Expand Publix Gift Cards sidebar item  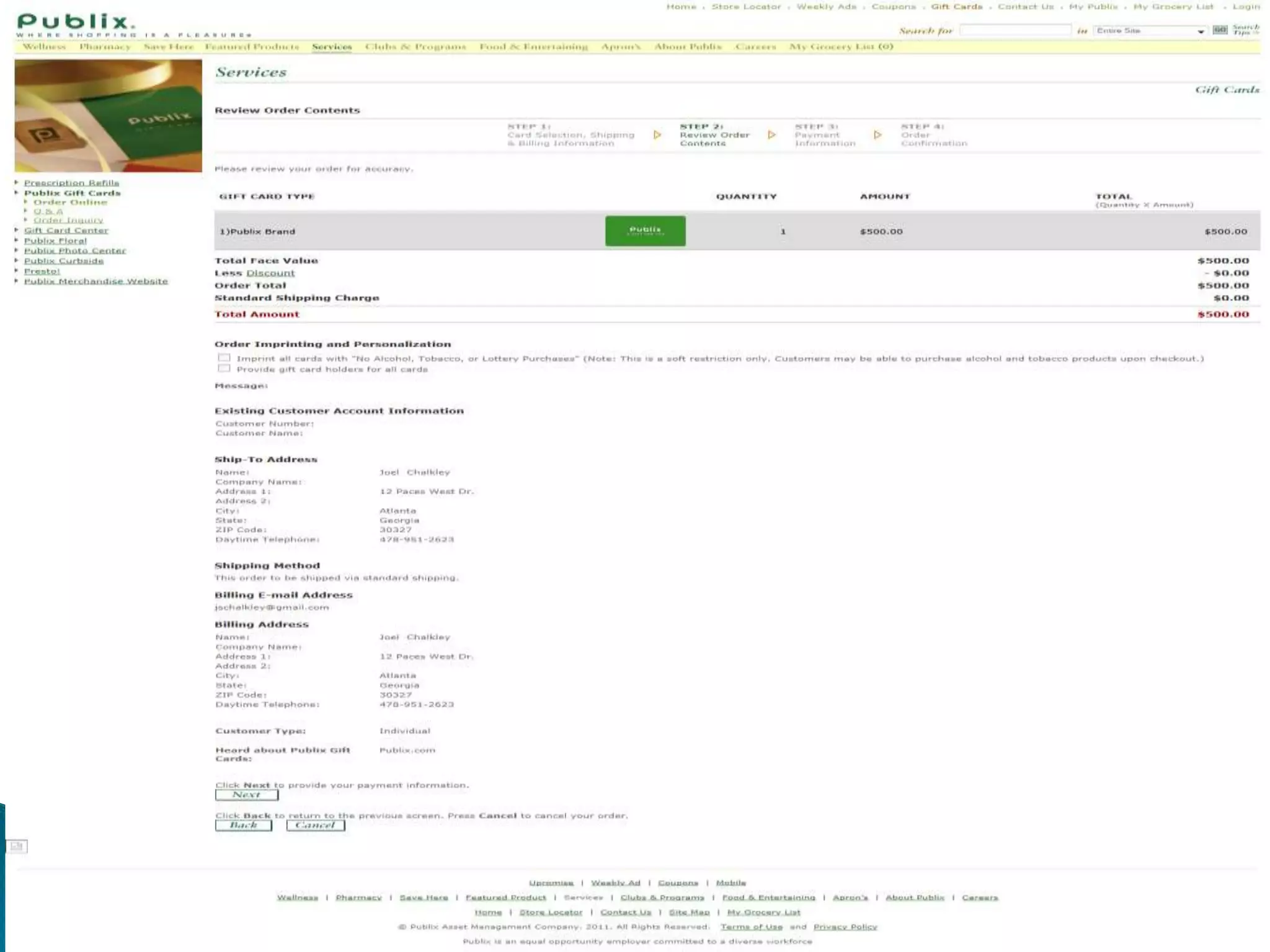point(17,193)
